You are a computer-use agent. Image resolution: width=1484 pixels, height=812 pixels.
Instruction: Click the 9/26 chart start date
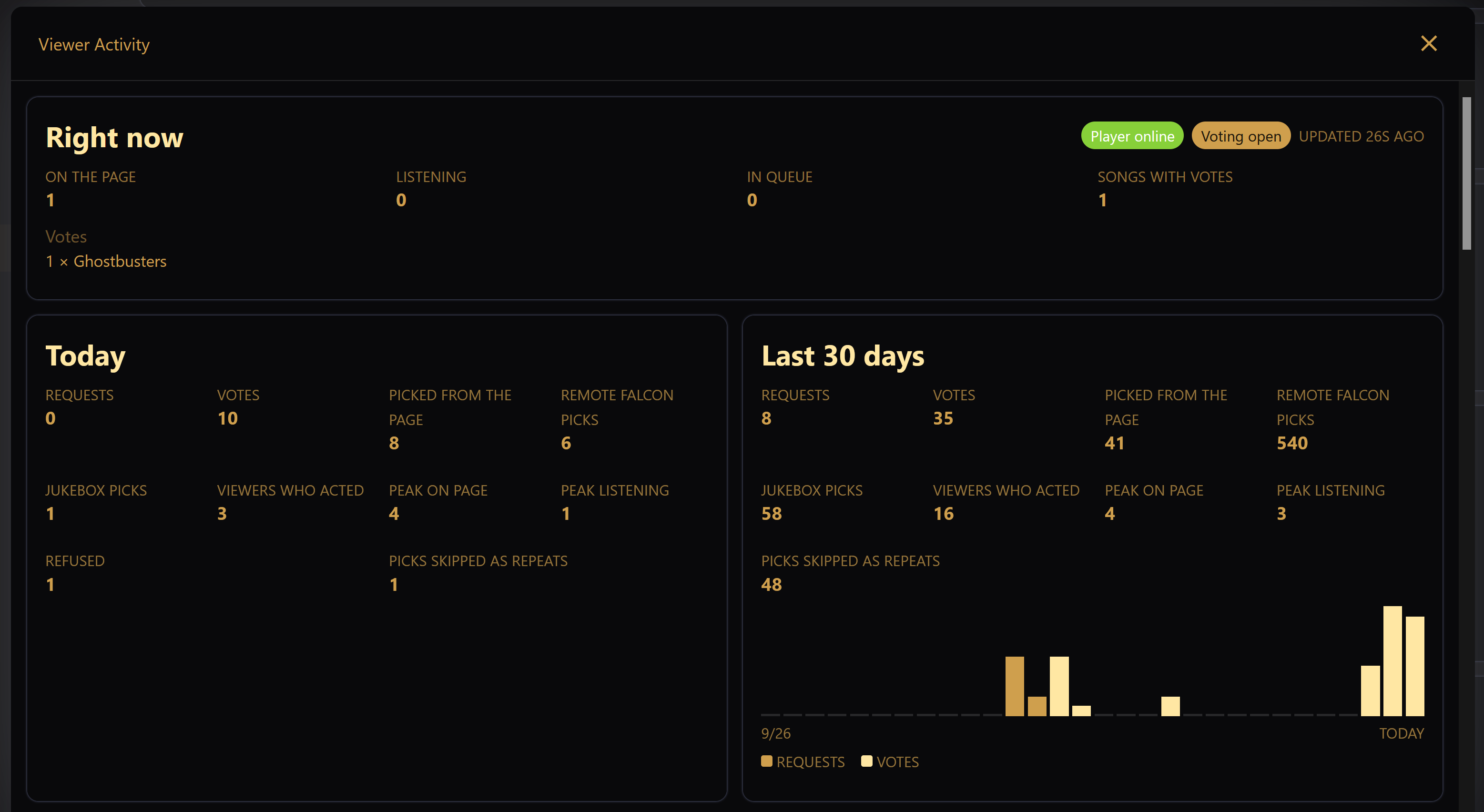click(x=775, y=733)
